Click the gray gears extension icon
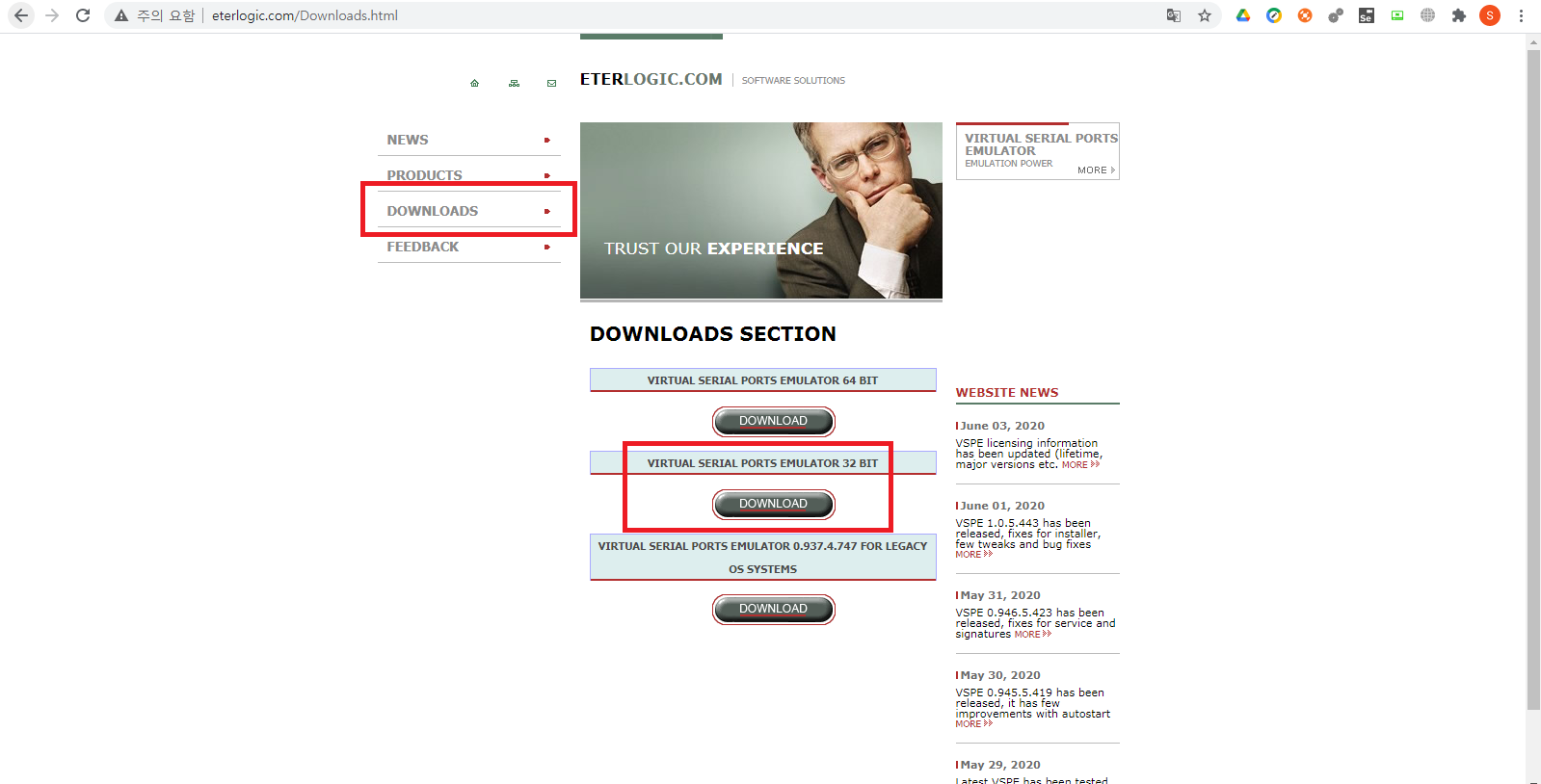The image size is (1541, 784). click(1336, 15)
